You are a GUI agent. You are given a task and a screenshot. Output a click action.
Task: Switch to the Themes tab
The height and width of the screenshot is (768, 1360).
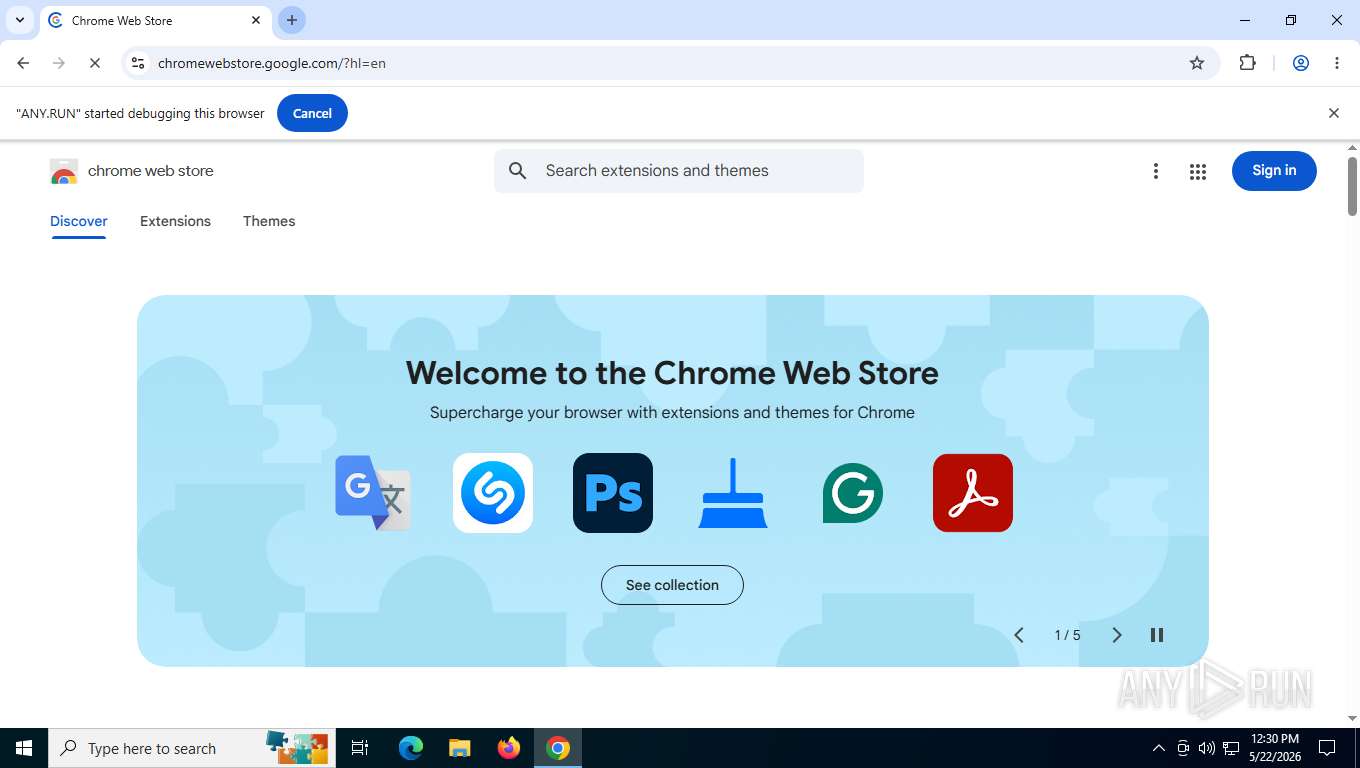[x=269, y=221]
